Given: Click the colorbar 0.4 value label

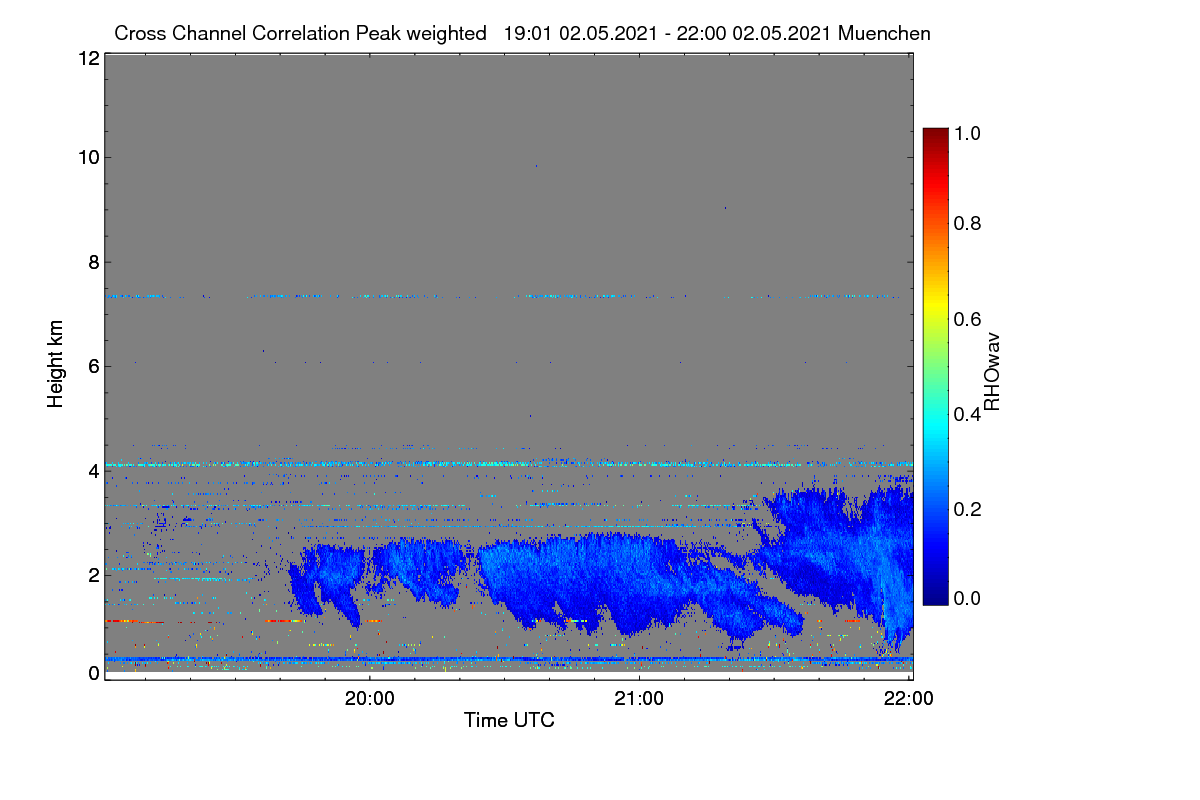Looking at the screenshot, I should tap(968, 414).
